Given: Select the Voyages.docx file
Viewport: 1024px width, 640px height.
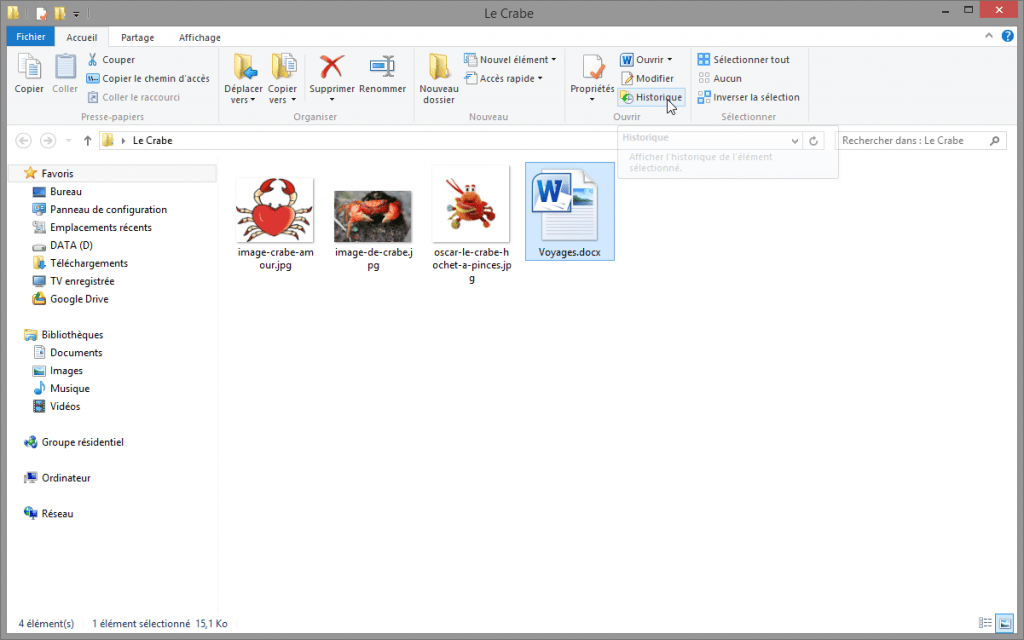Looking at the screenshot, I should [569, 212].
